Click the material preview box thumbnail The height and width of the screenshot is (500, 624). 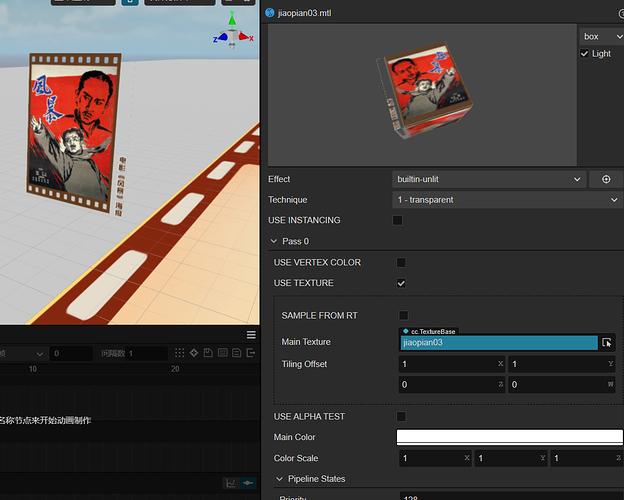pyautogui.click(x=424, y=91)
